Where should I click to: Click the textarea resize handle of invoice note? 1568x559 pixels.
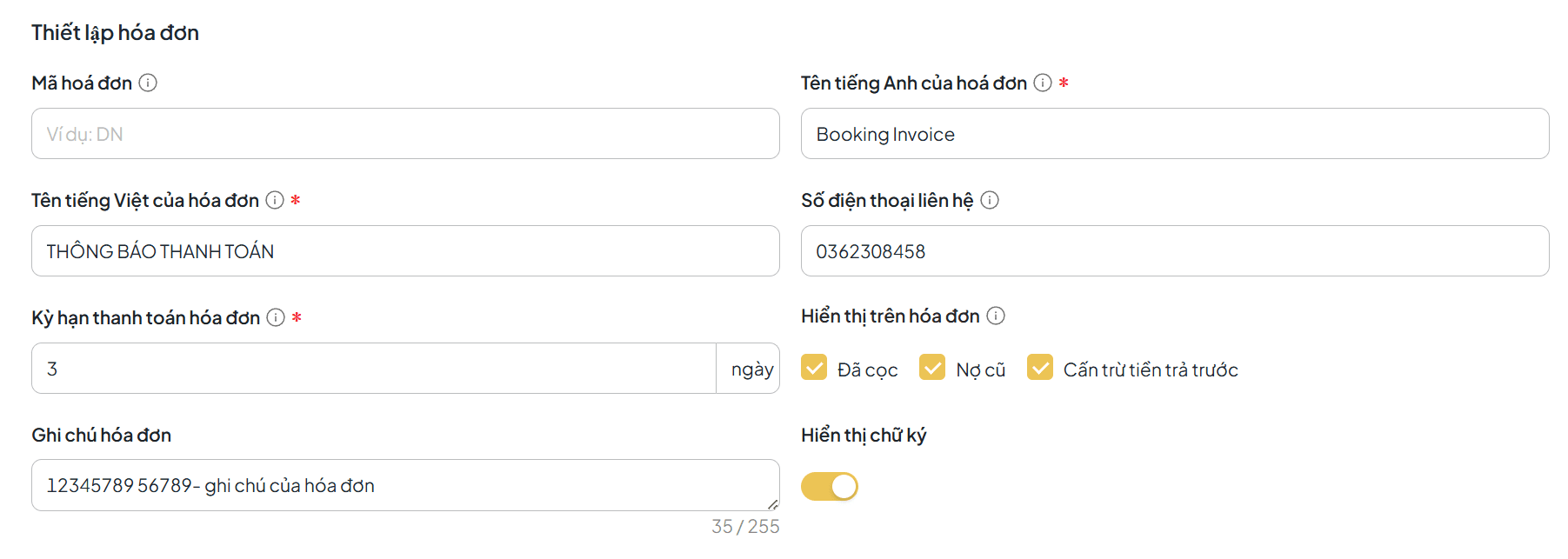click(x=772, y=504)
